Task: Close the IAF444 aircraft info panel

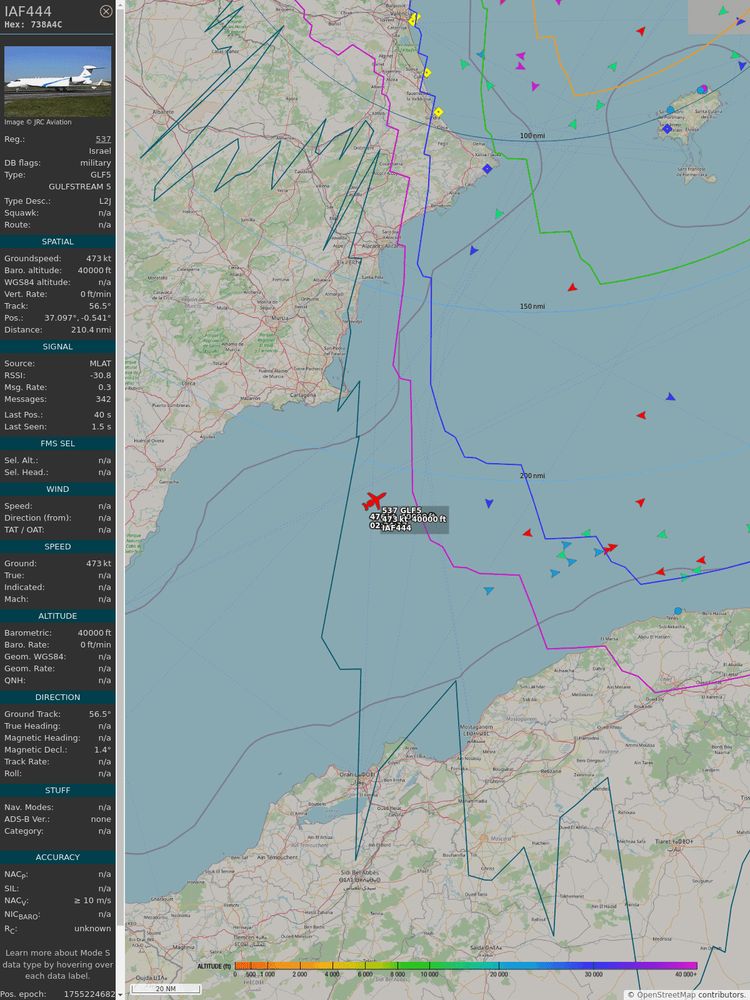Action: [107, 11]
